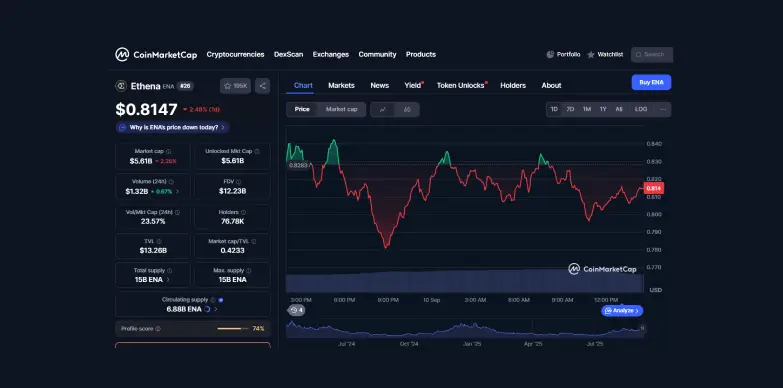Click the Volume (24h) info icon
This screenshot has width=783, height=388.
coord(171,182)
